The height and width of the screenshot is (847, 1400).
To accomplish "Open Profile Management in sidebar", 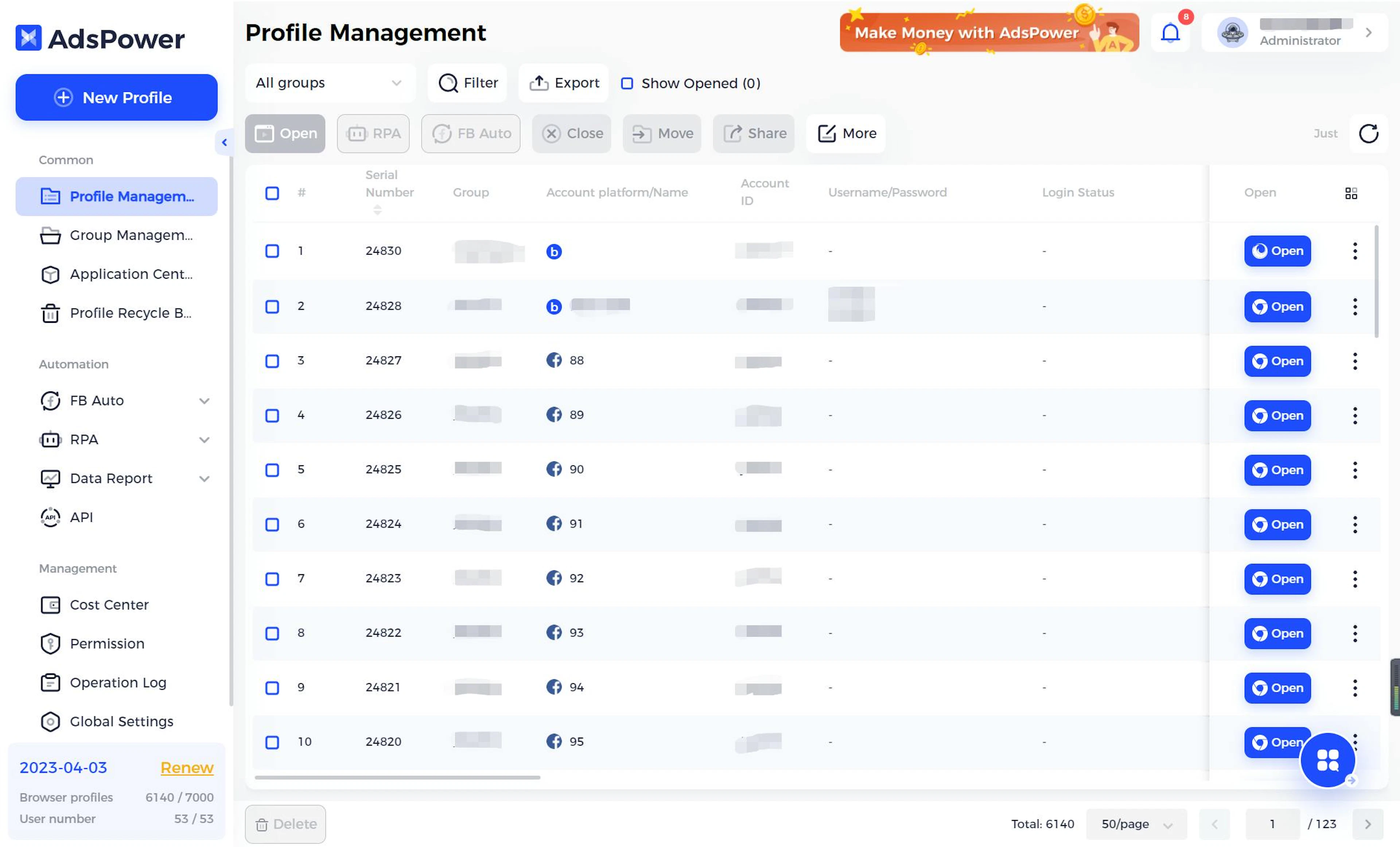I will (116, 197).
